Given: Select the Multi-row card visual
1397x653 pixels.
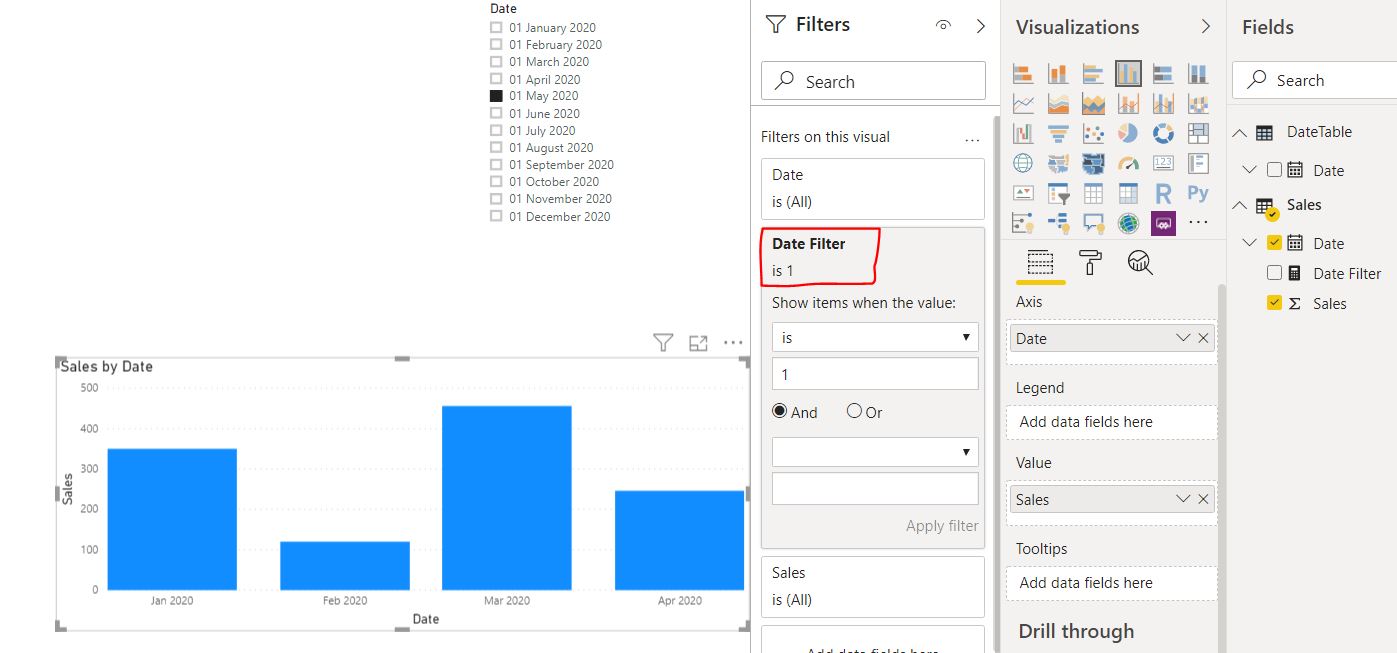Looking at the screenshot, I should pyautogui.click(x=1198, y=163).
